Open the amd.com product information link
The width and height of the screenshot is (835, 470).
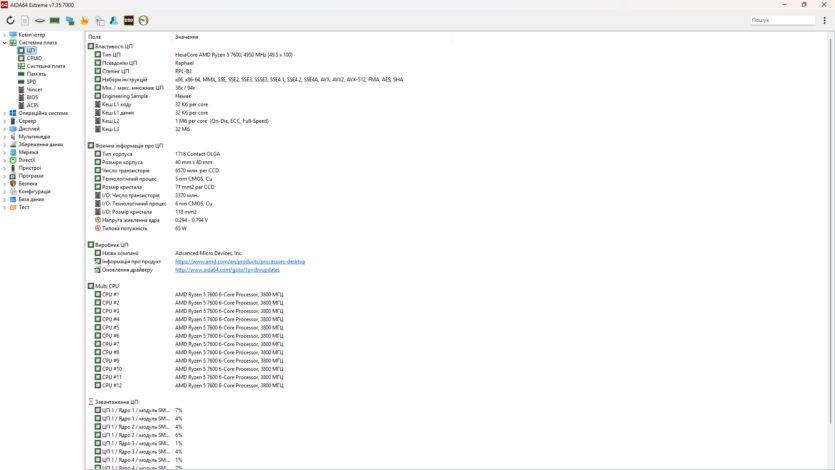(x=240, y=261)
